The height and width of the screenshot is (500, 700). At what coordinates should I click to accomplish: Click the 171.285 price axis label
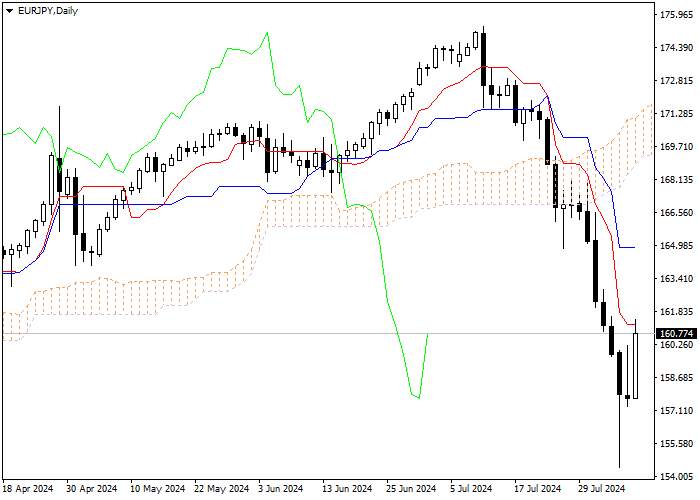pyautogui.click(x=676, y=114)
